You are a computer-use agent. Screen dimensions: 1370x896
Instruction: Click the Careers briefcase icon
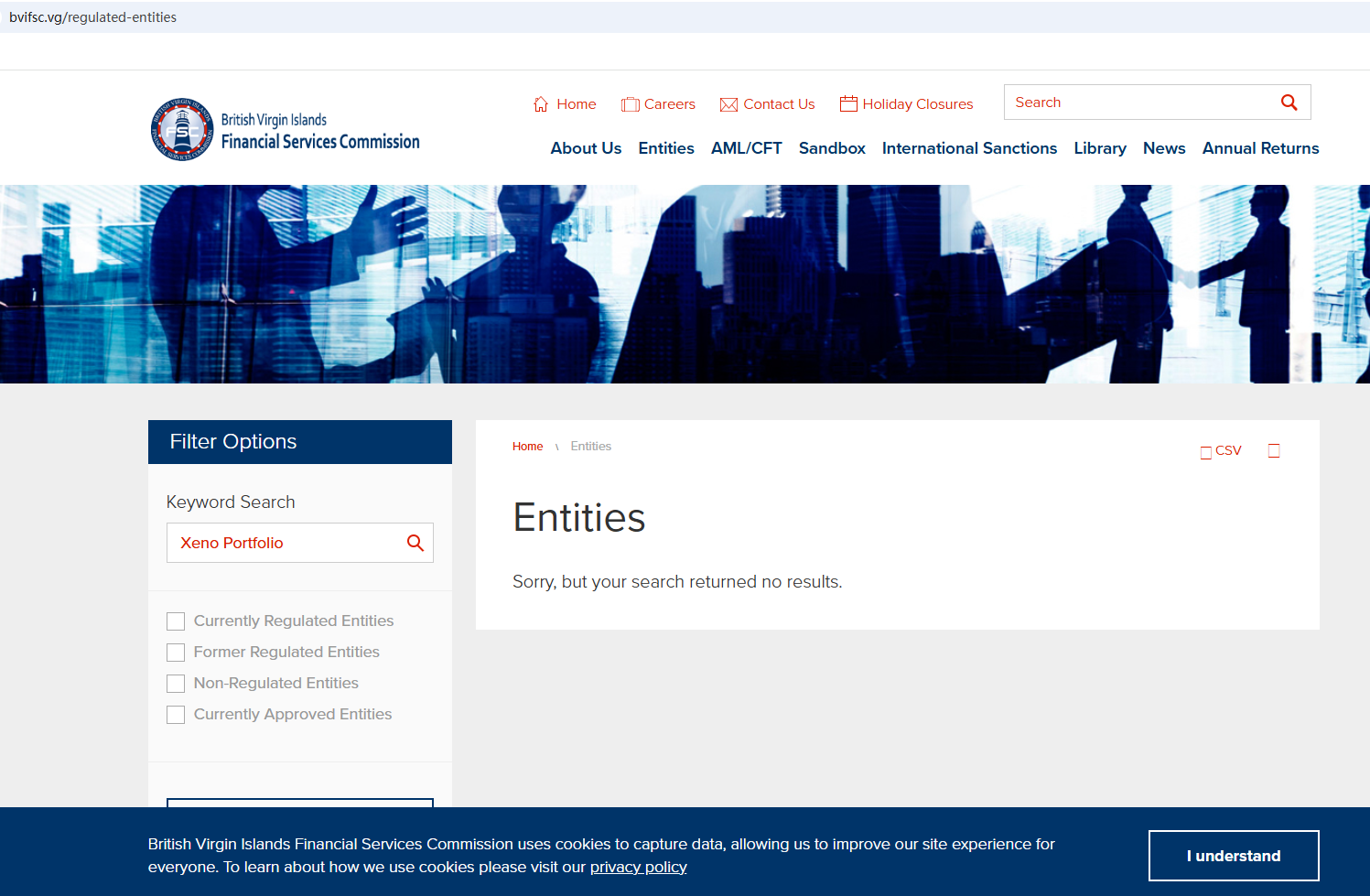[630, 104]
